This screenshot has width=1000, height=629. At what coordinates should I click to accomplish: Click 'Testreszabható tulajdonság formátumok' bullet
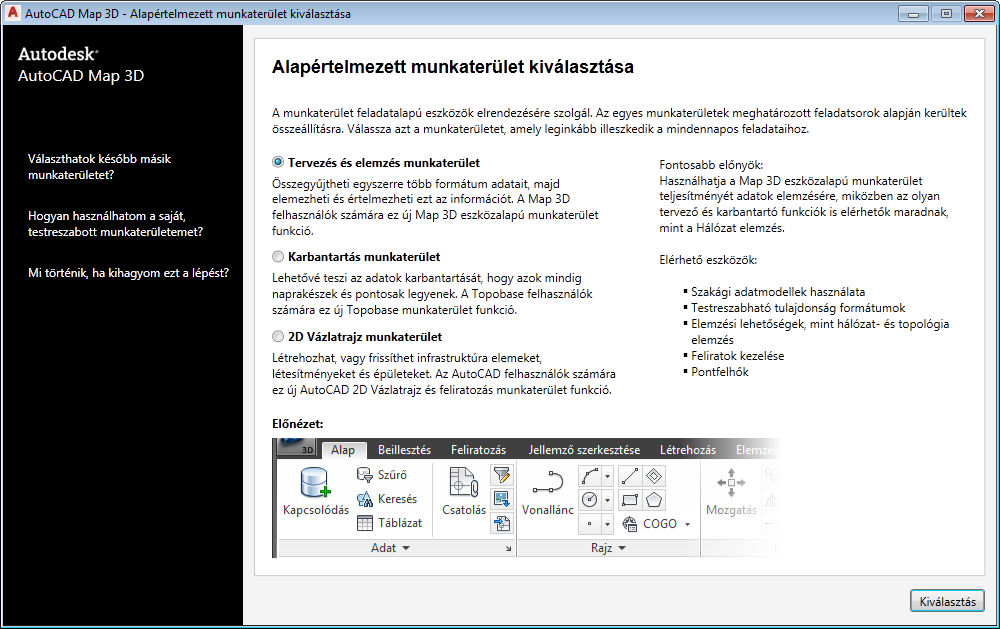click(x=798, y=308)
